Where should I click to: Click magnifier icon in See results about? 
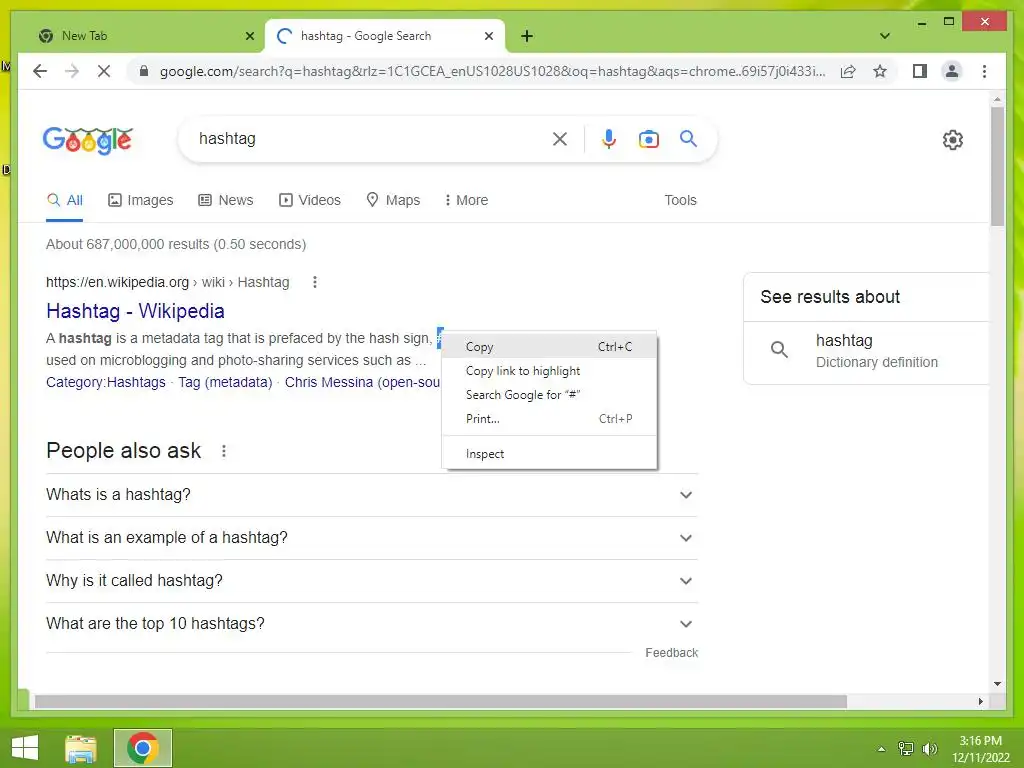(779, 349)
